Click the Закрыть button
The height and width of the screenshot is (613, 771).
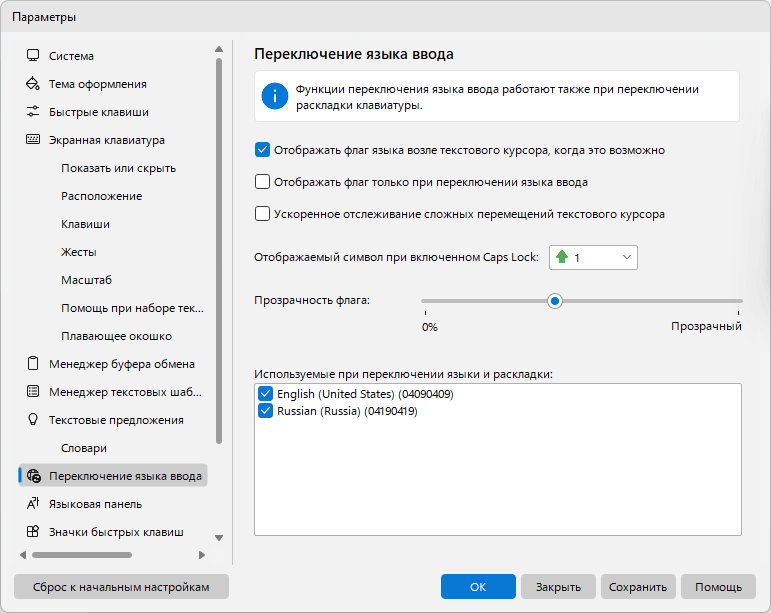[558, 586]
